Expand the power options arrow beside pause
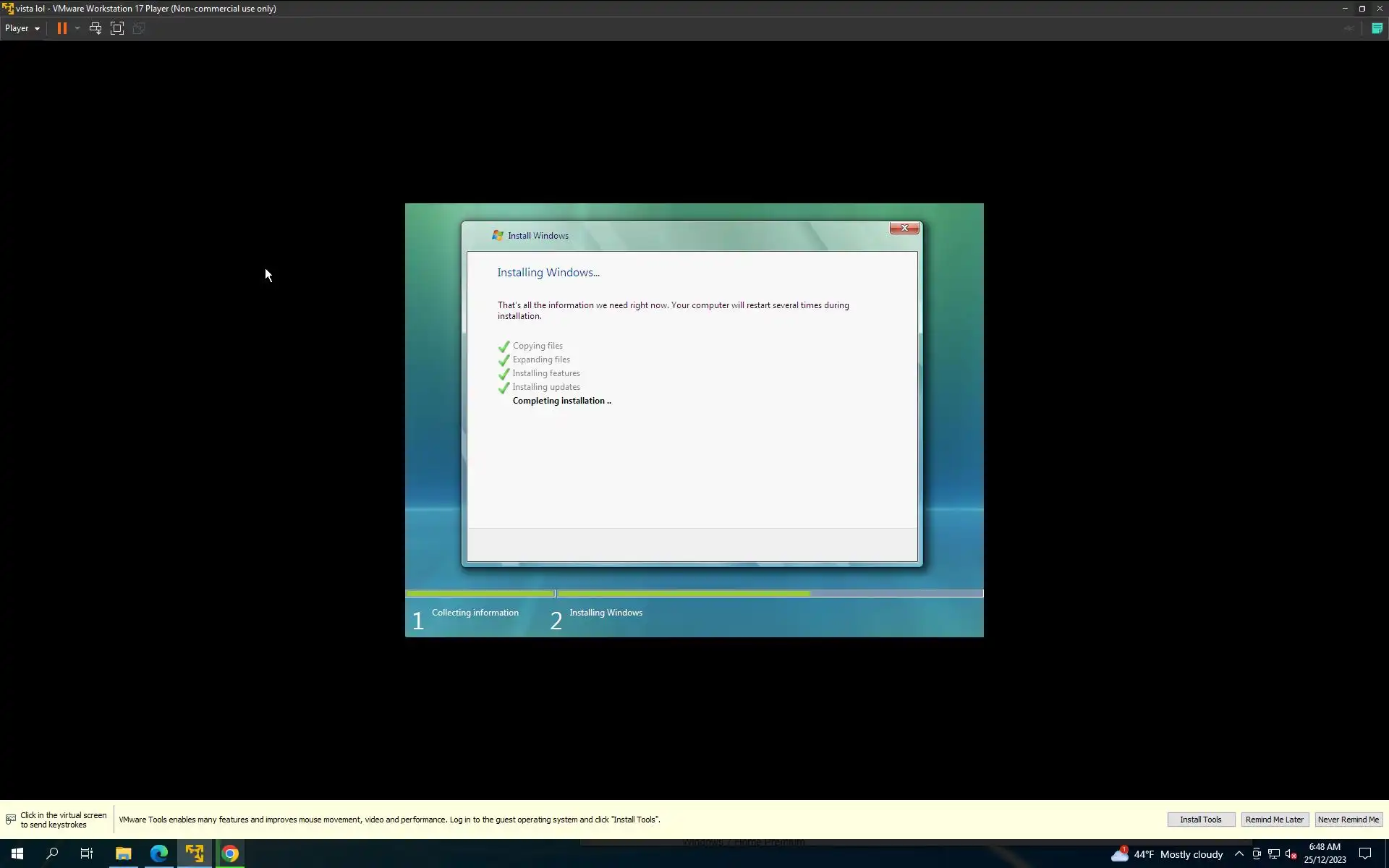Viewport: 1389px width, 868px height. click(77, 28)
